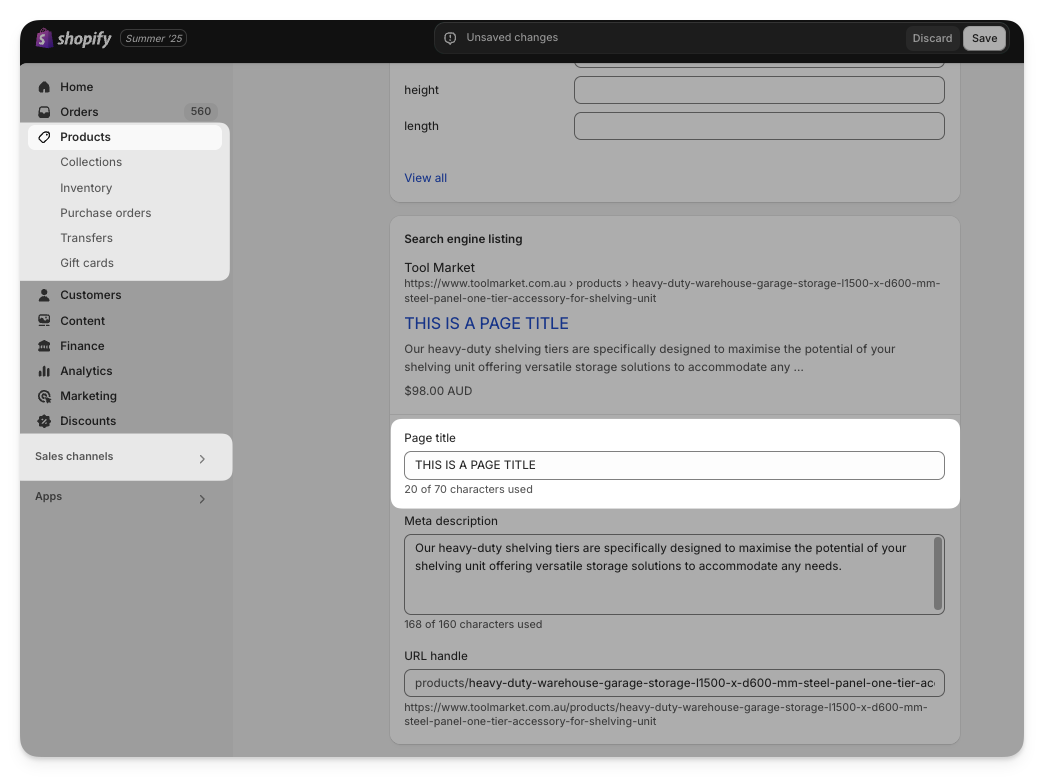This screenshot has width=1044, height=777.
Task: Click the Orders inbox icon
Action: (x=44, y=112)
